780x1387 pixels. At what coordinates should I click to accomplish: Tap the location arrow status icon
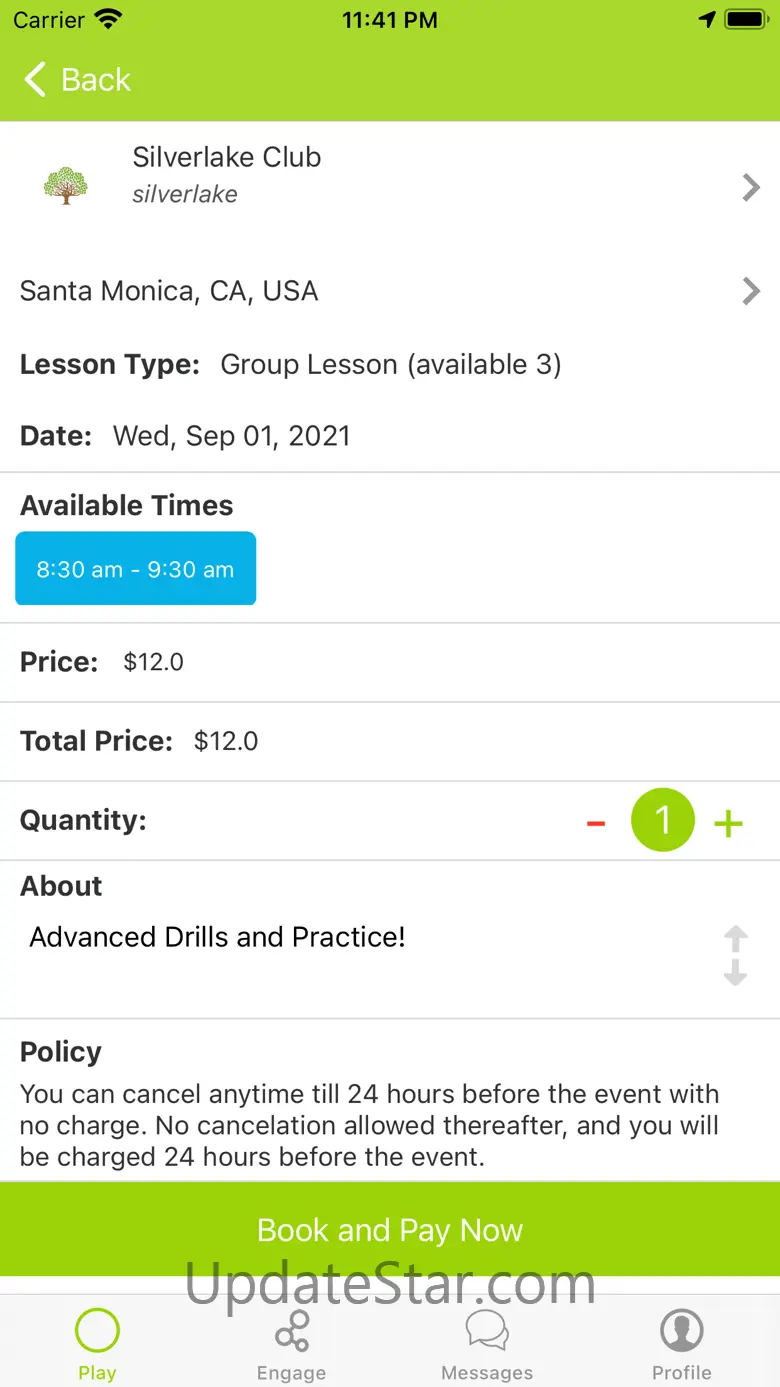click(x=707, y=19)
